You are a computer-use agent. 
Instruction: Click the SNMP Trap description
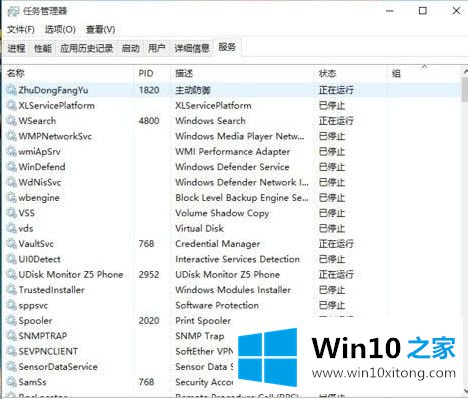200,336
